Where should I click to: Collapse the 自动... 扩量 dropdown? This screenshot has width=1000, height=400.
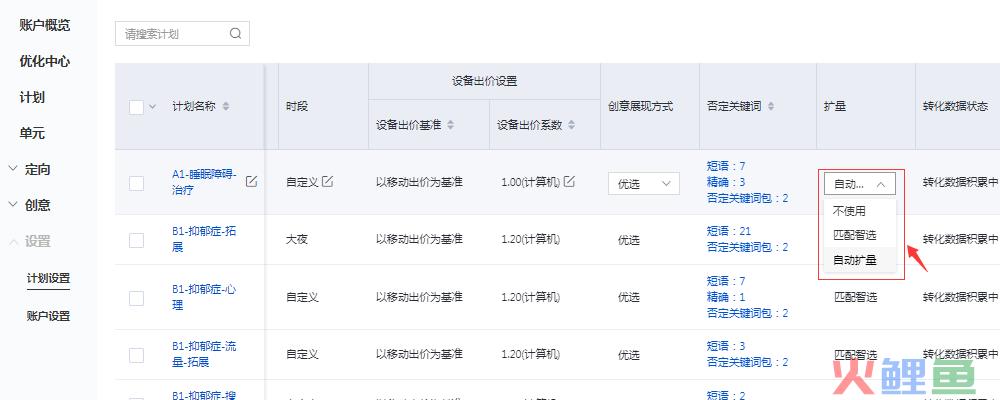(860, 184)
